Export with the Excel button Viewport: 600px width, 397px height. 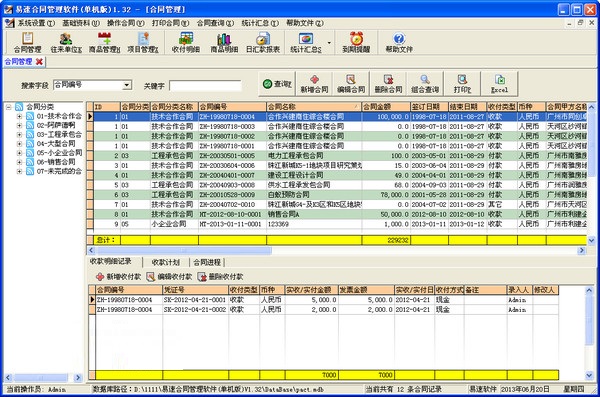499,83
